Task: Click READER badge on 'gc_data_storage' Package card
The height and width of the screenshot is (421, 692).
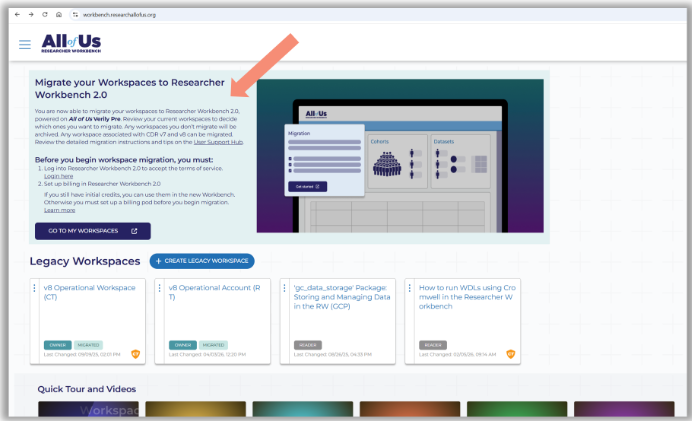Action: (x=308, y=345)
